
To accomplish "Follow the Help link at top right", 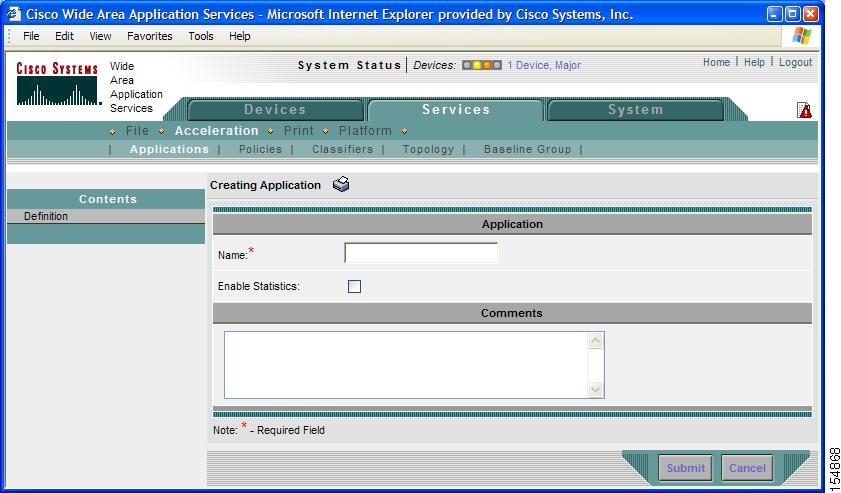I will [754, 62].
